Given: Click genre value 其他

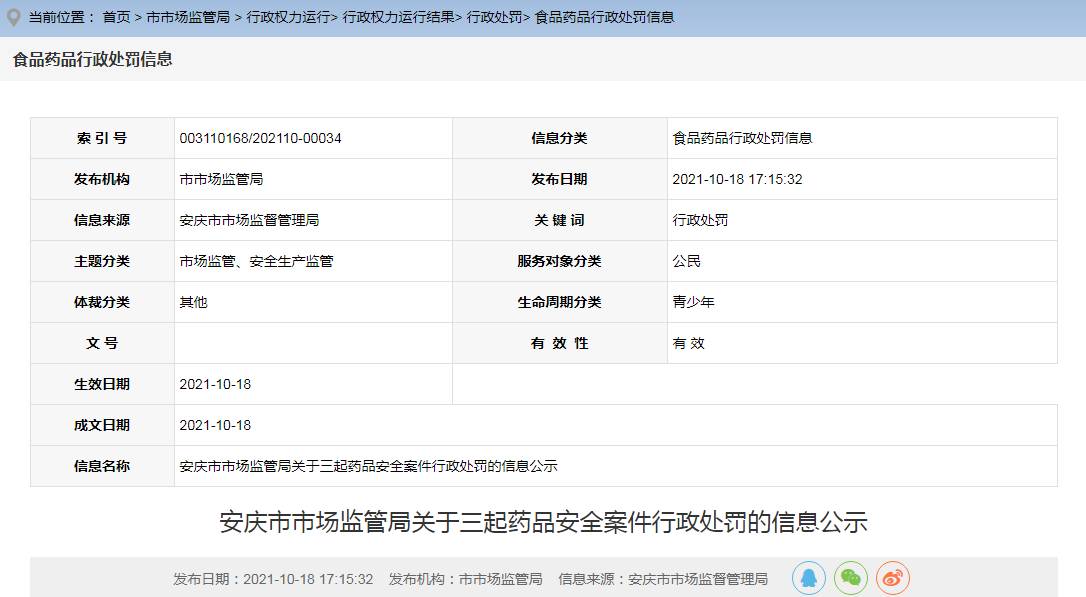Looking at the screenshot, I should [193, 302].
